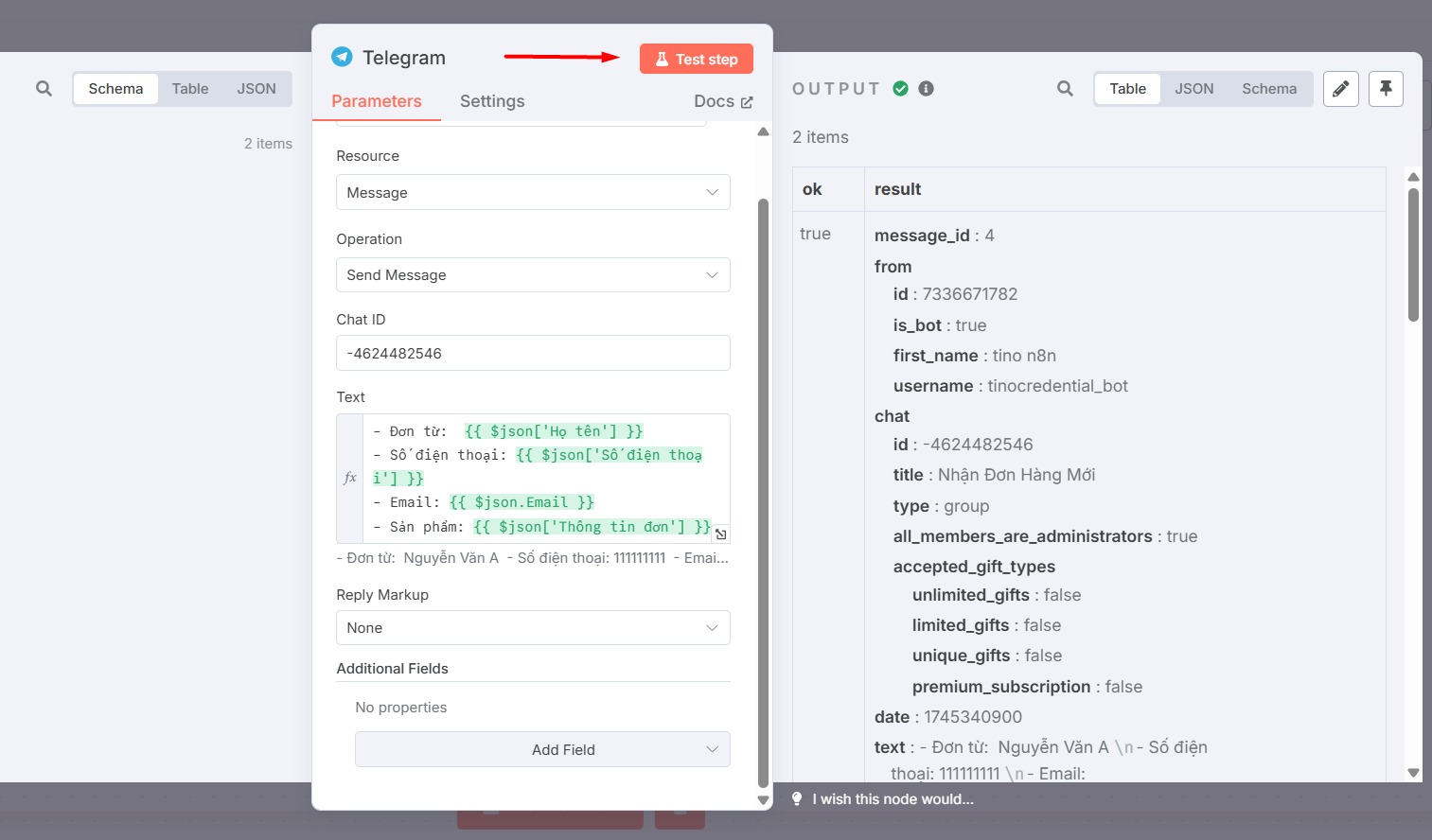The width and height of the screenshot is (1432, 840).
Task: Select Schema view in input panel
Action: point(116,89)
